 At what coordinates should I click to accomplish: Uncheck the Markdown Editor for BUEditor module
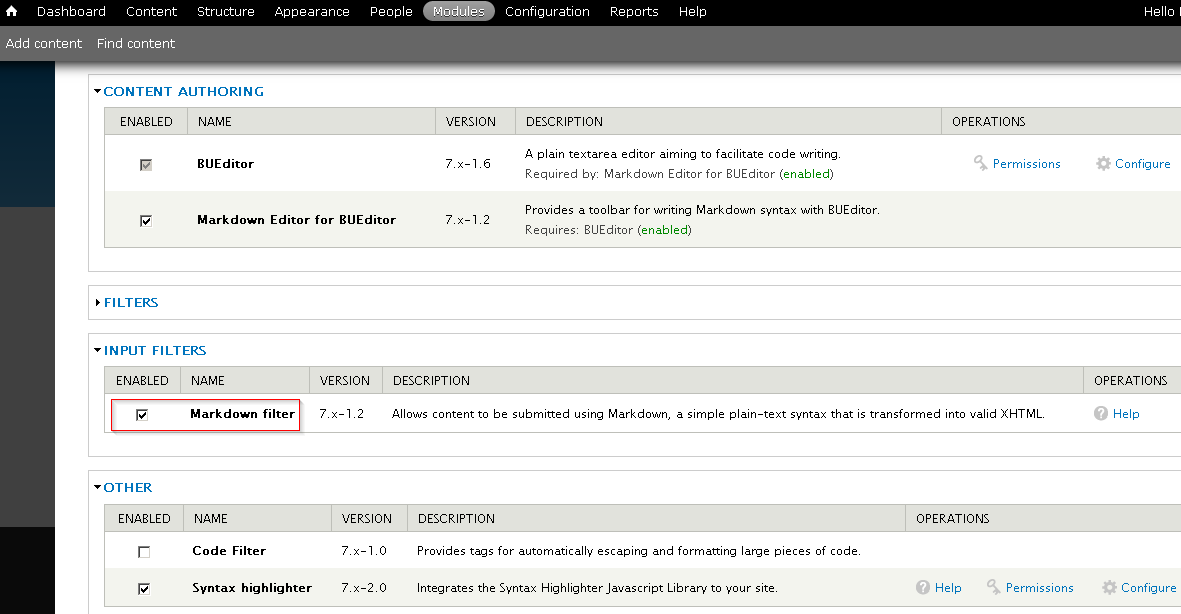pyautogui.click(x=145, y=220)
